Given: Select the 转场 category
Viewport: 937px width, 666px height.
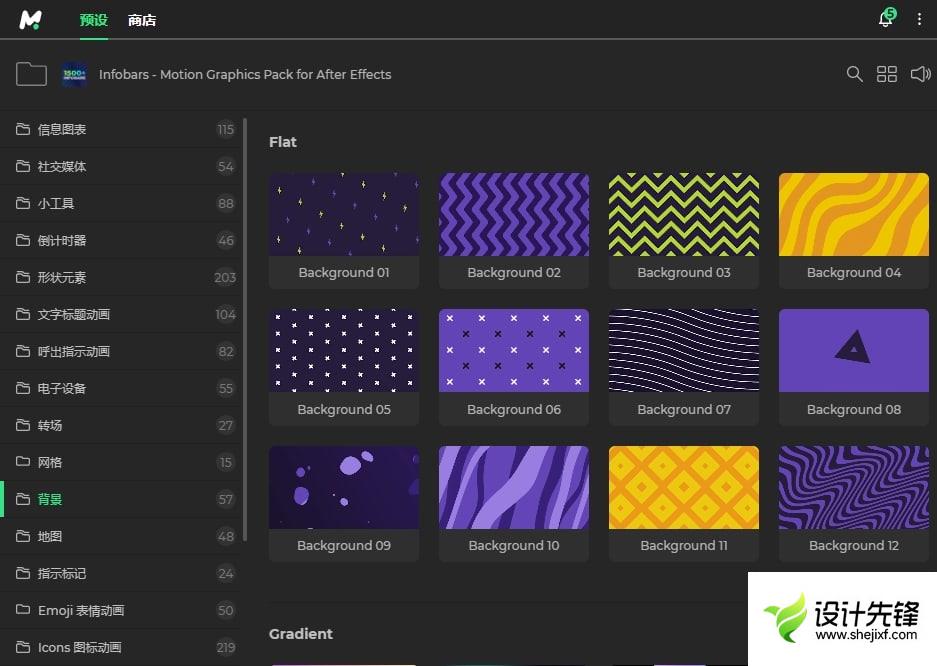Looking at the screenshot, I should coord(50,425).
